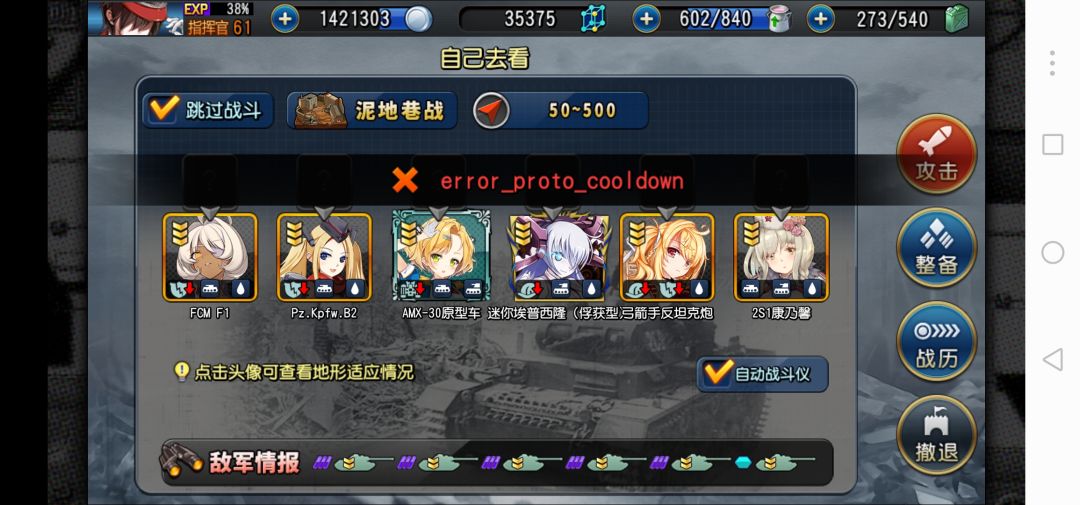Viewport: 1080px width, 505px height.
Task: Select the Pz.Kpfw.B2 unit portrait
Action: tap(324, 257)
